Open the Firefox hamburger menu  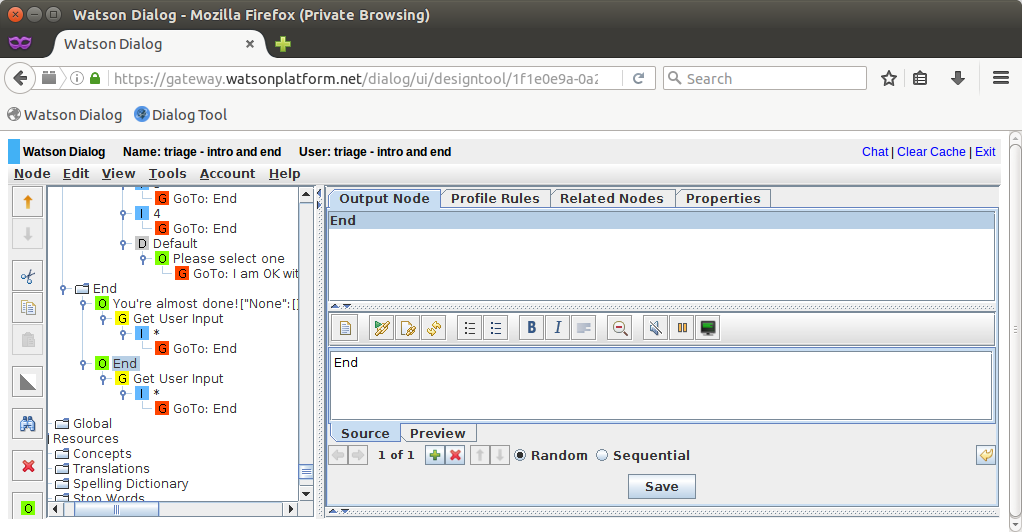(x=1001, y=79)
